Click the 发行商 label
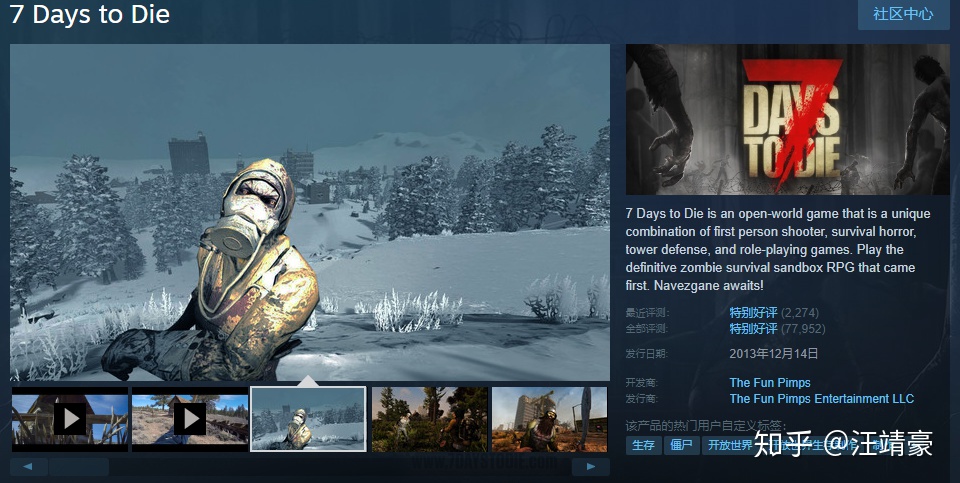960x483 pixels. 642,399
